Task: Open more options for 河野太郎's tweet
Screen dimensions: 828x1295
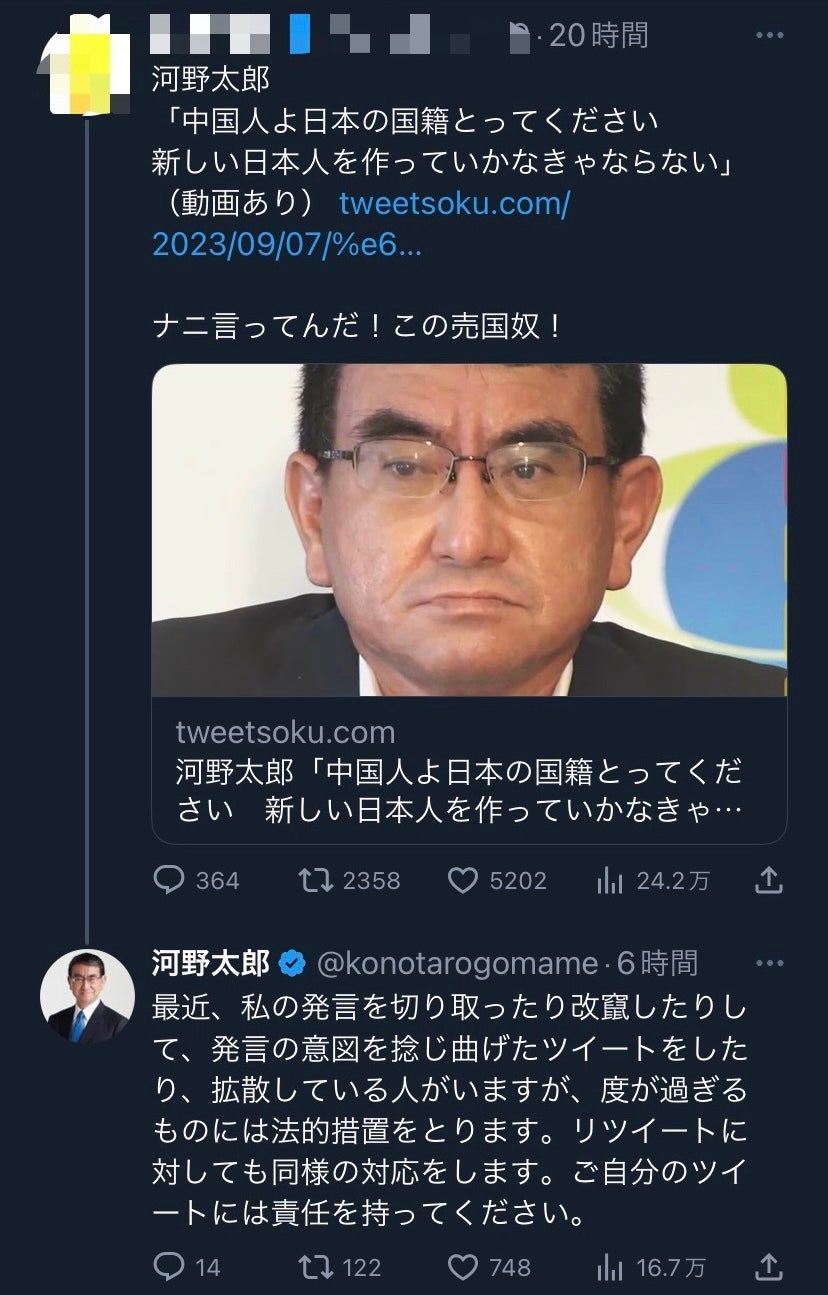Action: 769,963
